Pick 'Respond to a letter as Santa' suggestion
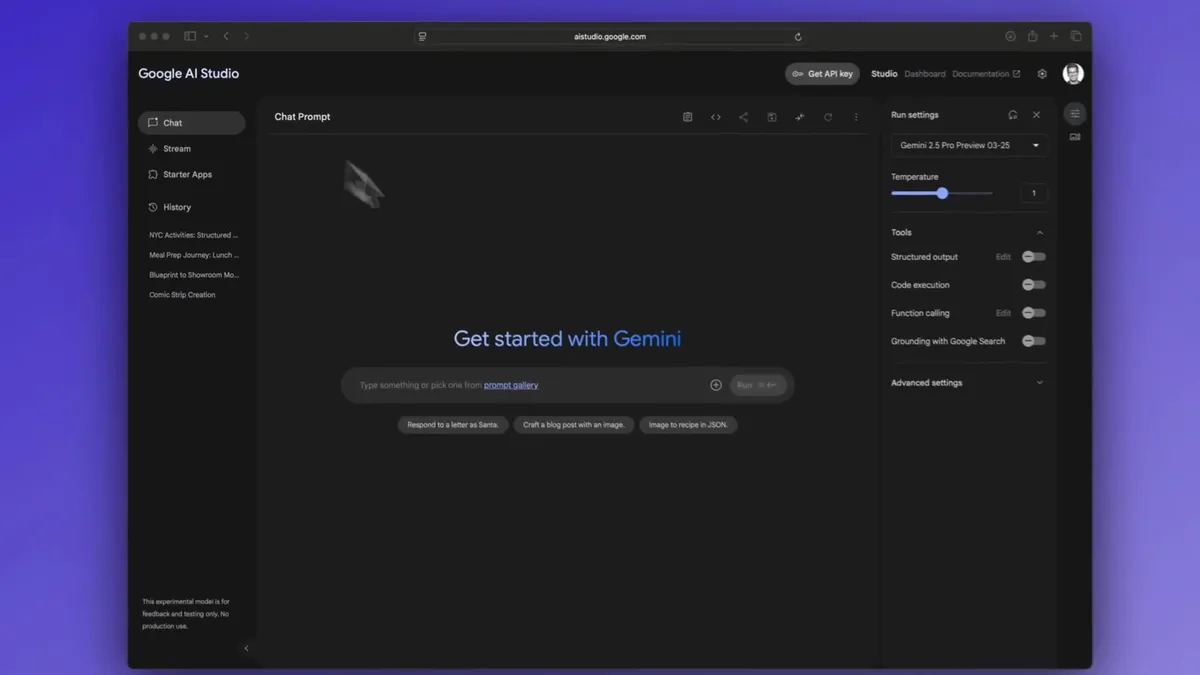 (453, 425)
